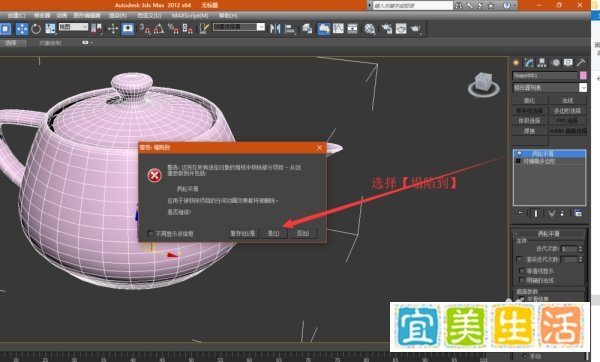Click the Pin Stack icon

click(520, 214)
